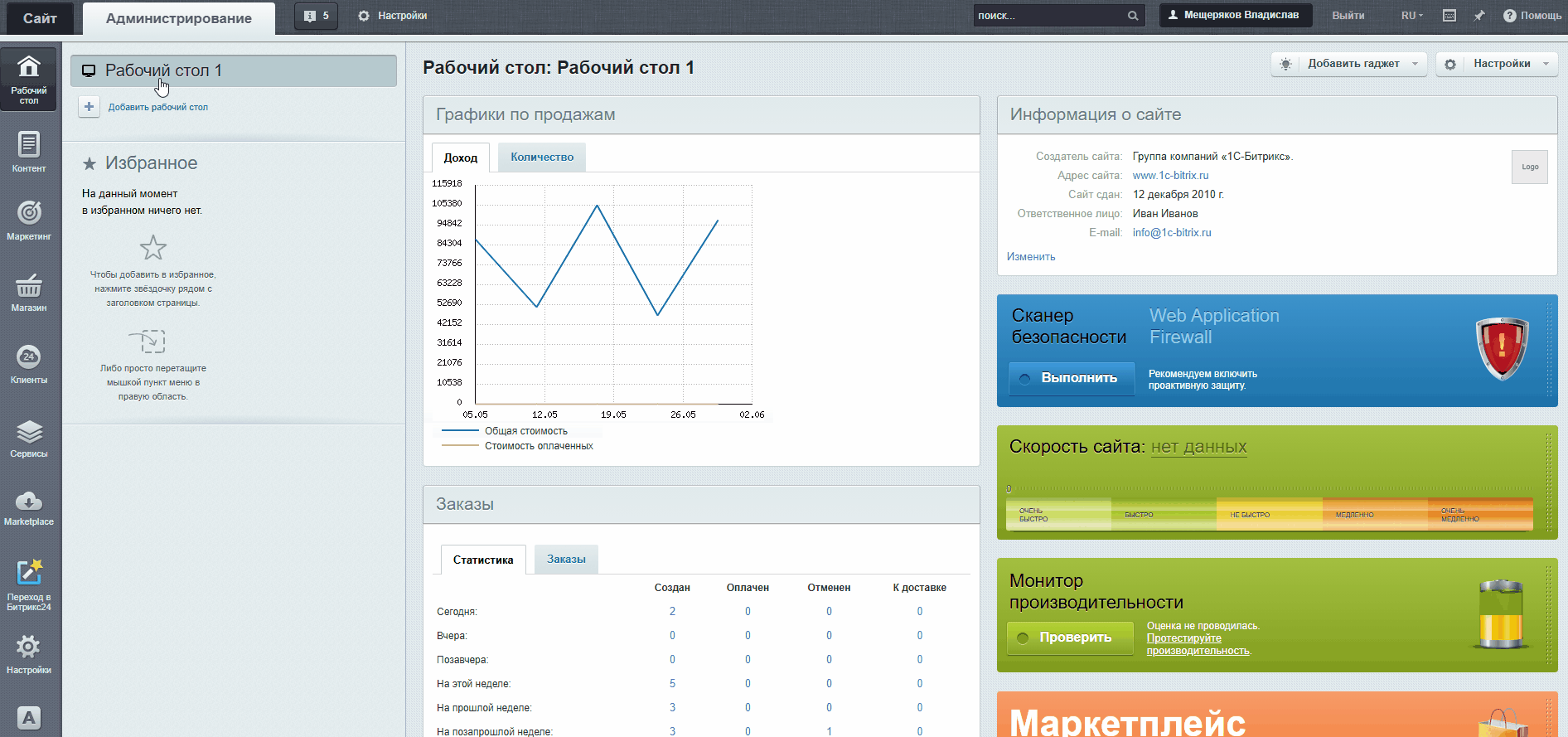The image size is (1568, 737).
Task: Select the Заказы tab in orders panel
Action: (x=566, y=560)
